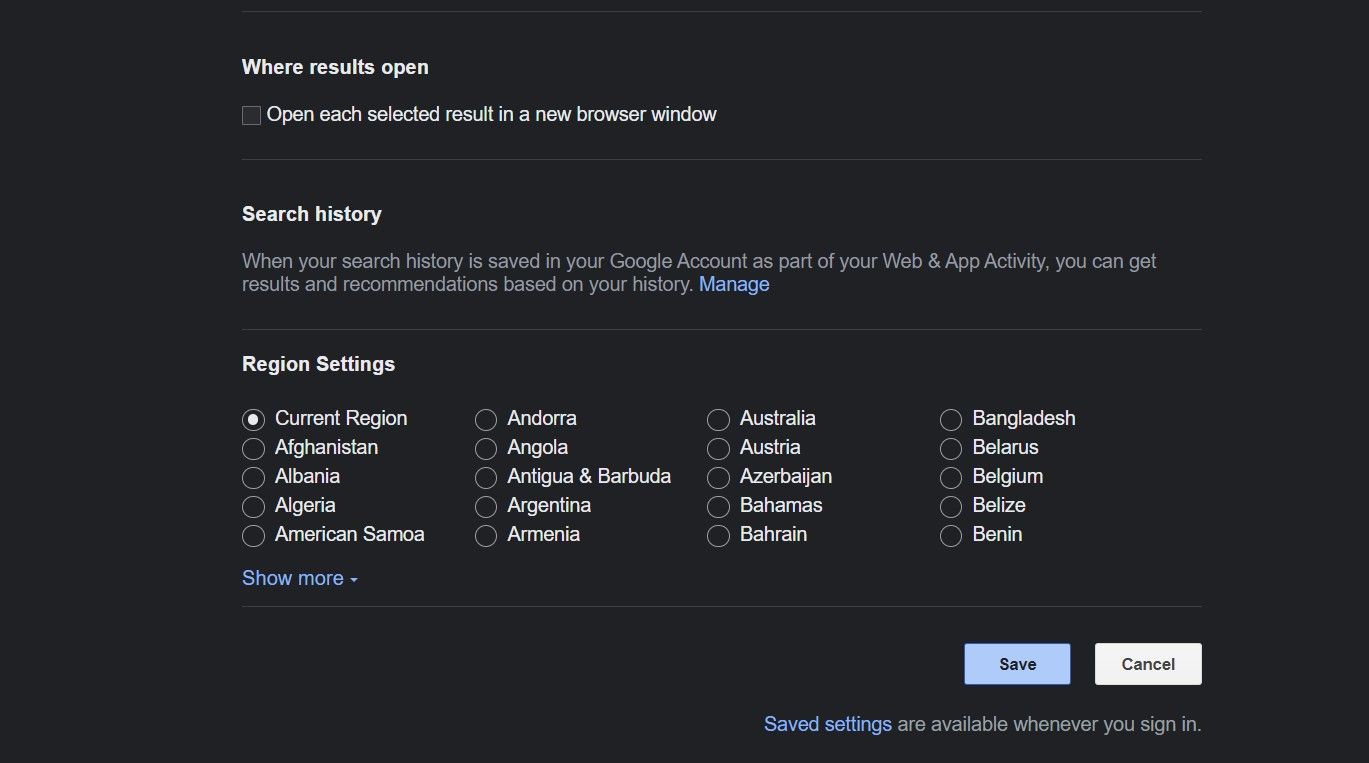Select Antigua & Barbuda region
Screen dimensions: 1369x763
click(486, 477)
